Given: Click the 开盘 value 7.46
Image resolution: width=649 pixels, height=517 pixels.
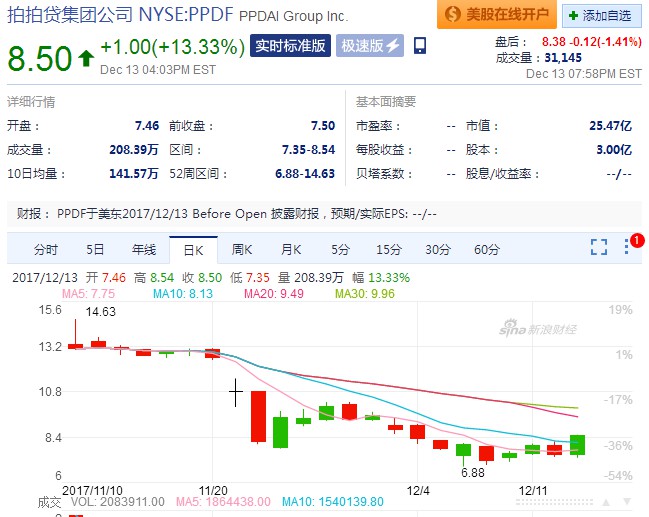Looking at the screenshot, I should click(147, 125).
